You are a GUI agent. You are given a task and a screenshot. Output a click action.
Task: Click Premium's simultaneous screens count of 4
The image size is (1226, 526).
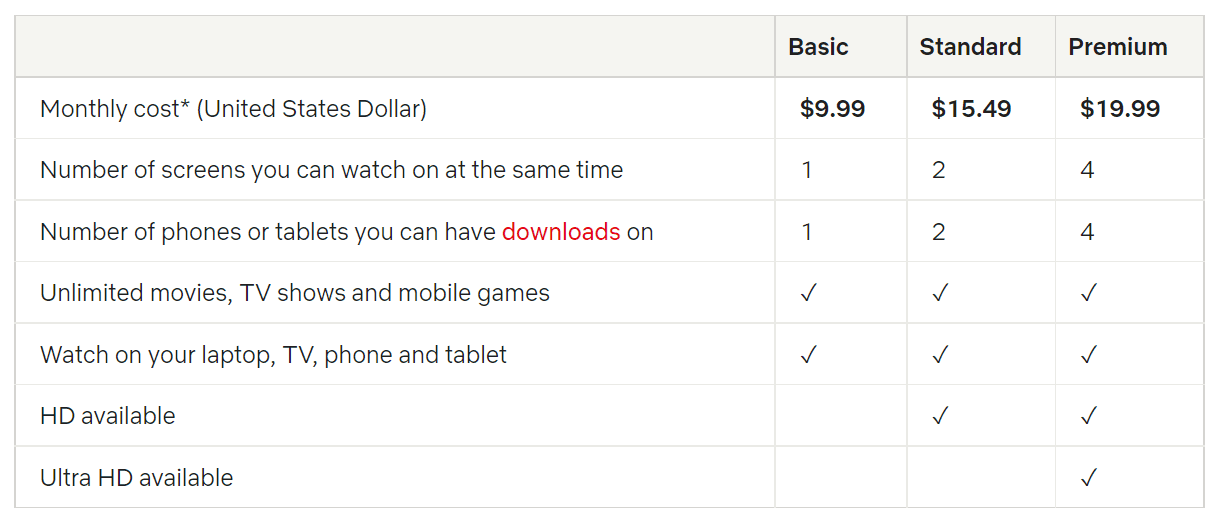pyautogui.click(x=1087, y=170)
